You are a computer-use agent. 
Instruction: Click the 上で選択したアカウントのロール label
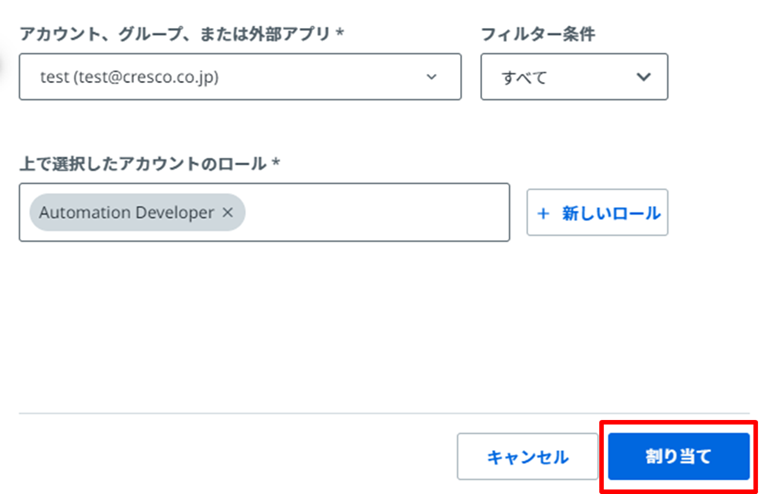pyautogui.click(x=143, y=164)
